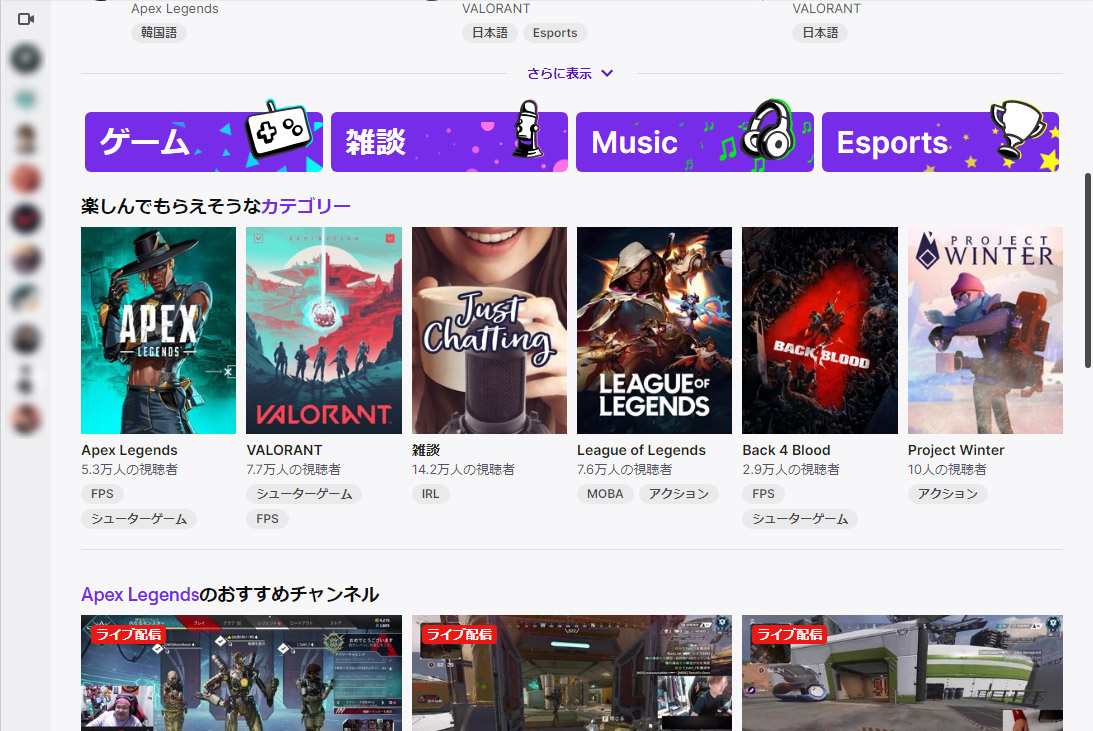The image size is (1093, 731).
Task: Select アクション tag under League of Legends
Action: pos(678,494)
